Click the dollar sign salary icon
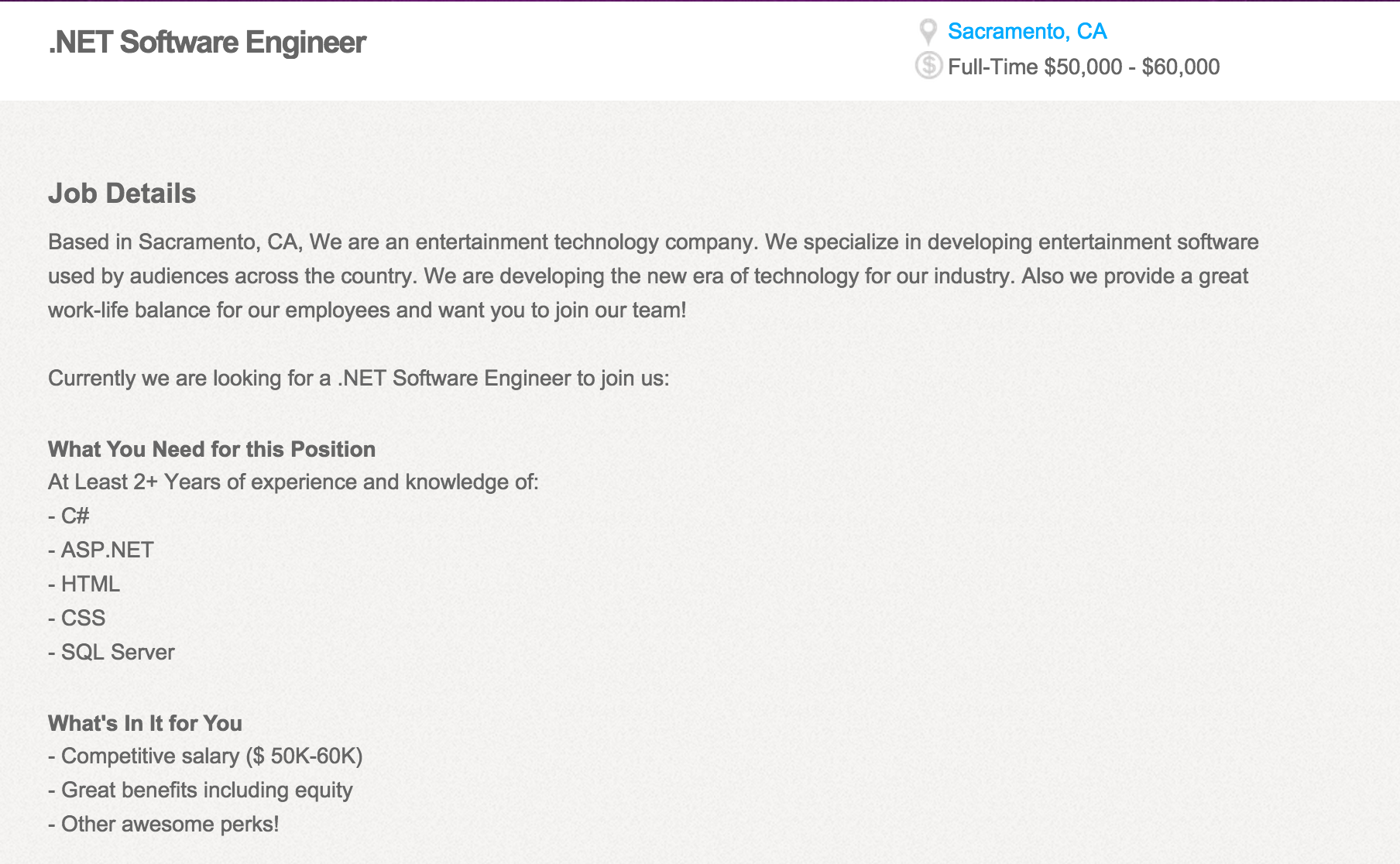The width and height of the screenshot is (1400, 864). [x=928, y=66]
